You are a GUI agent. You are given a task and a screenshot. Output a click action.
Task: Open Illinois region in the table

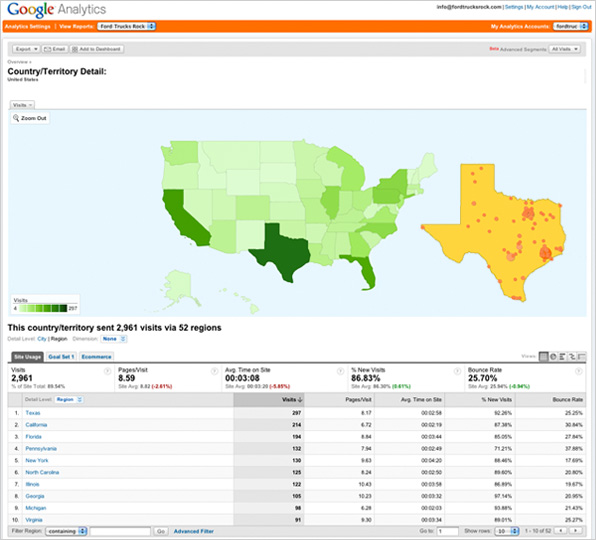point(32,484)
